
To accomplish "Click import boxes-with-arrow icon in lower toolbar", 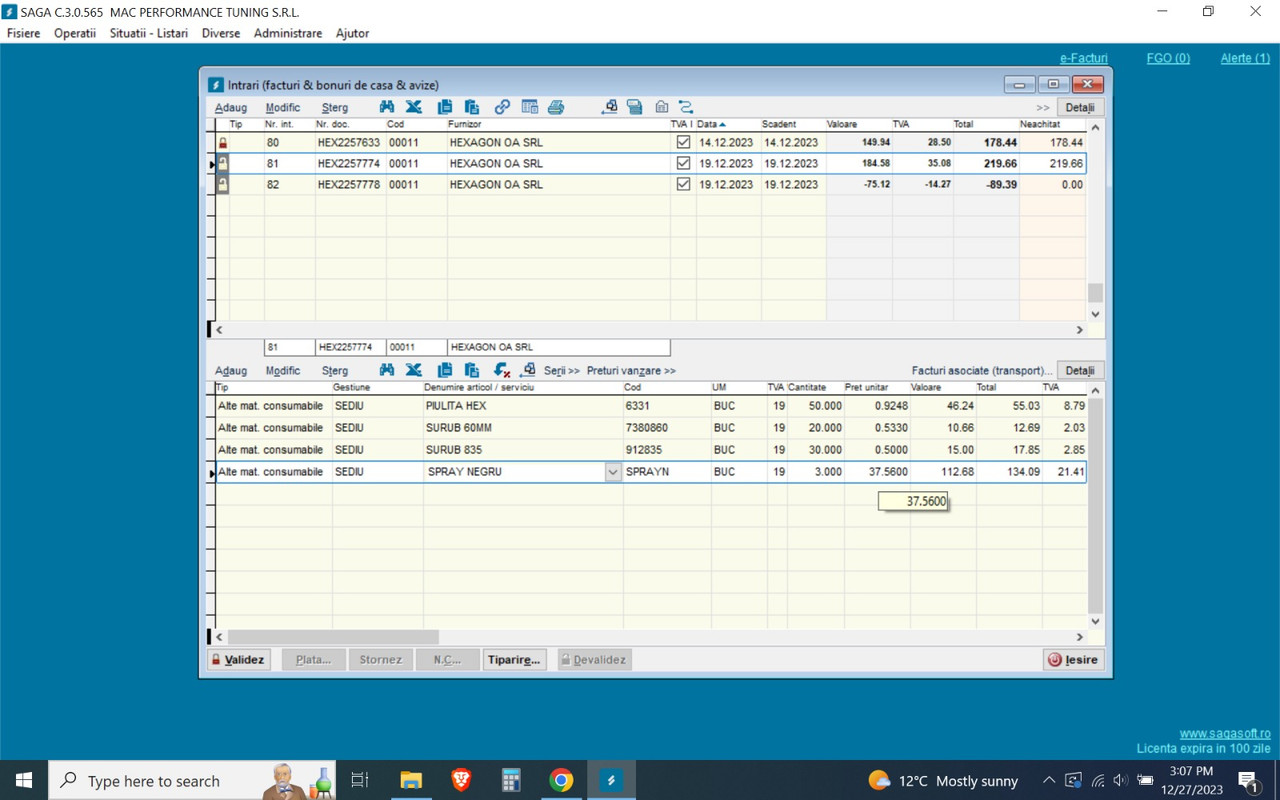I will pos(528,370).
